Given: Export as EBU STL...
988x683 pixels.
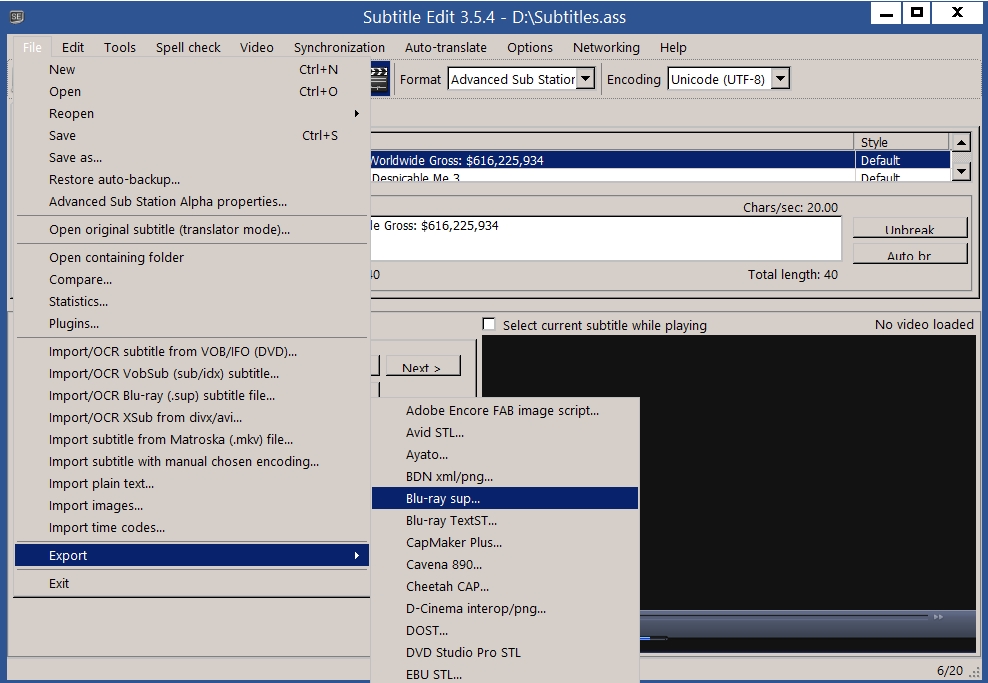Looking at the screenshot, I should pyautogui.click(x=505, y=674).
